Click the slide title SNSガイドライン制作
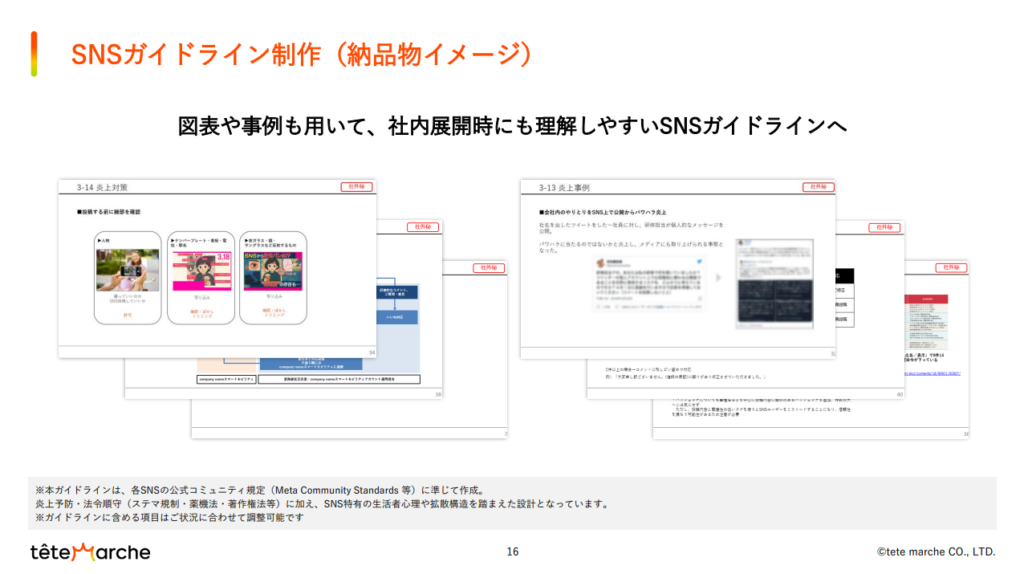This screenshot has height=574, width=1024. click(x=300, y=54)
